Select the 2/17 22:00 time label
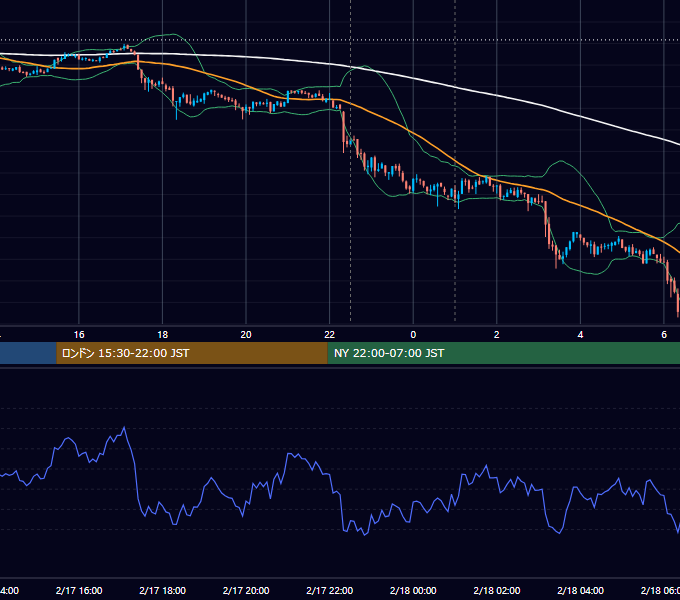This screenshot has height=600, width=680. [x=330, y=590]
